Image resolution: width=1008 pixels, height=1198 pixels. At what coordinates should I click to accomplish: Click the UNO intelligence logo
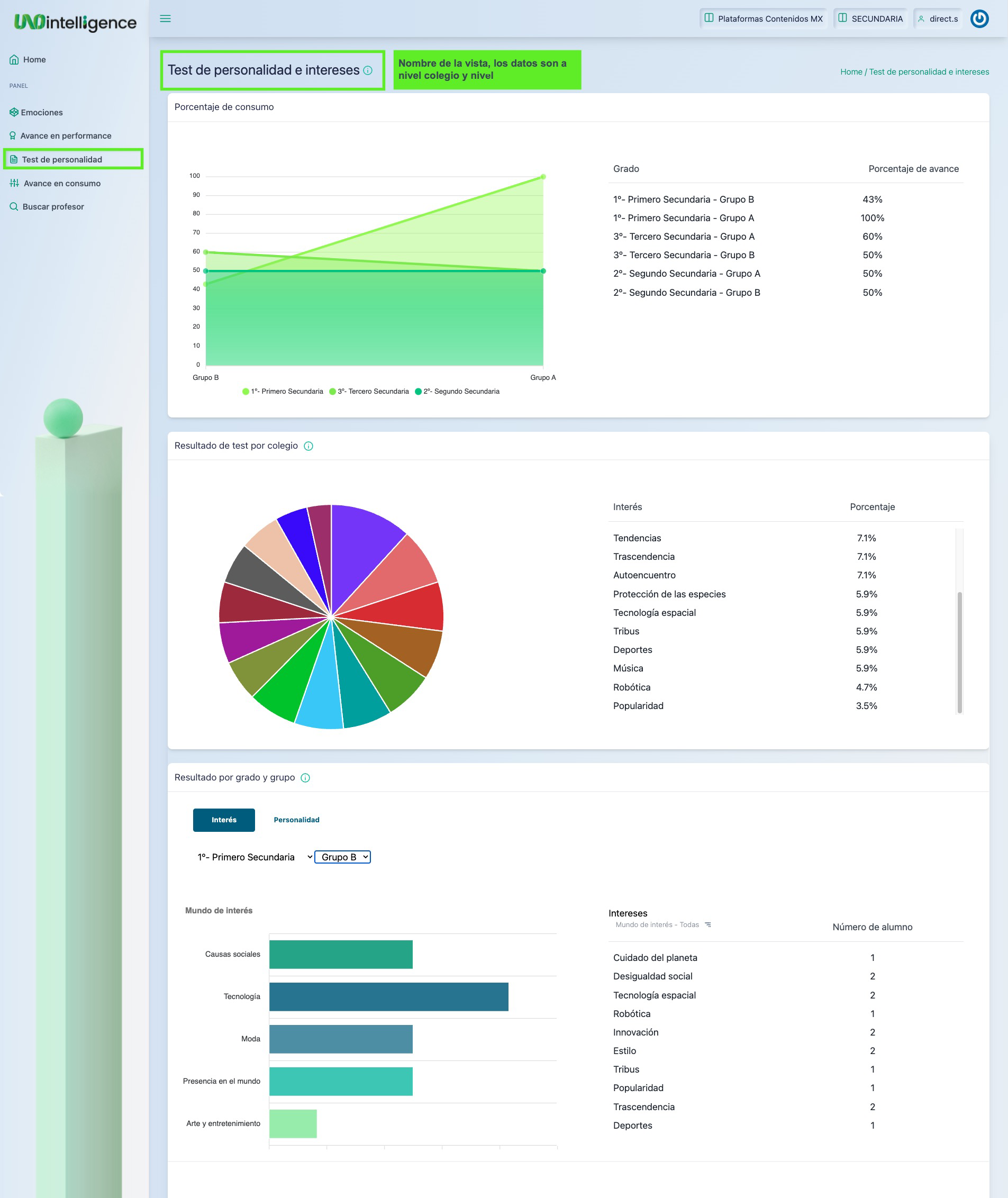(75, 22)
